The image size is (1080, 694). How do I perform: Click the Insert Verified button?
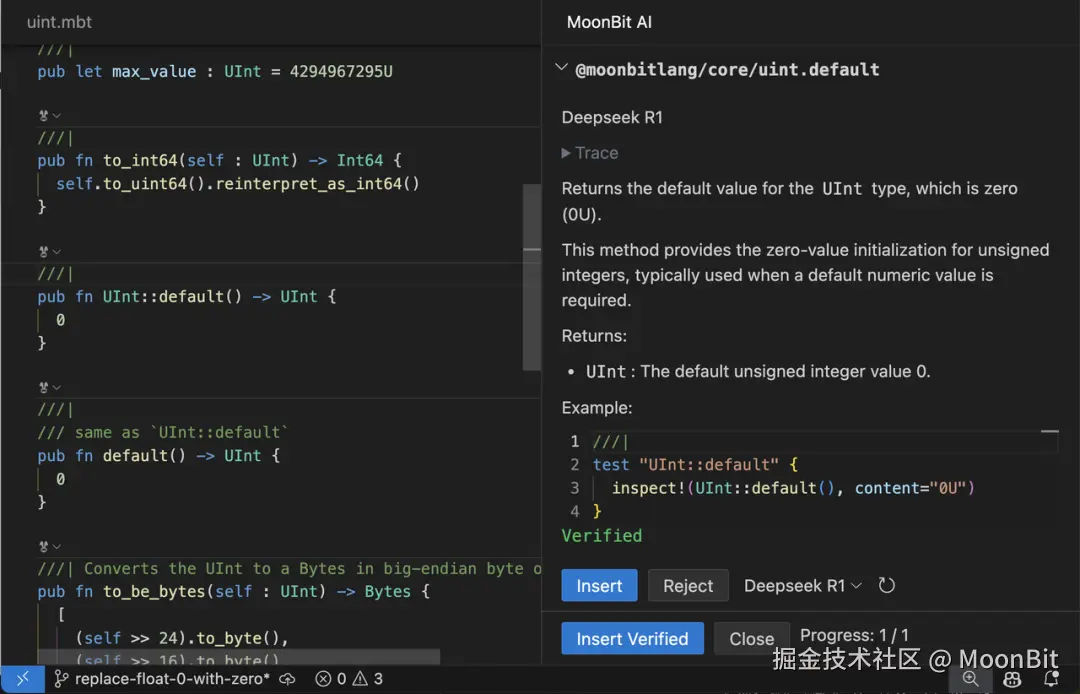(632, 638)
